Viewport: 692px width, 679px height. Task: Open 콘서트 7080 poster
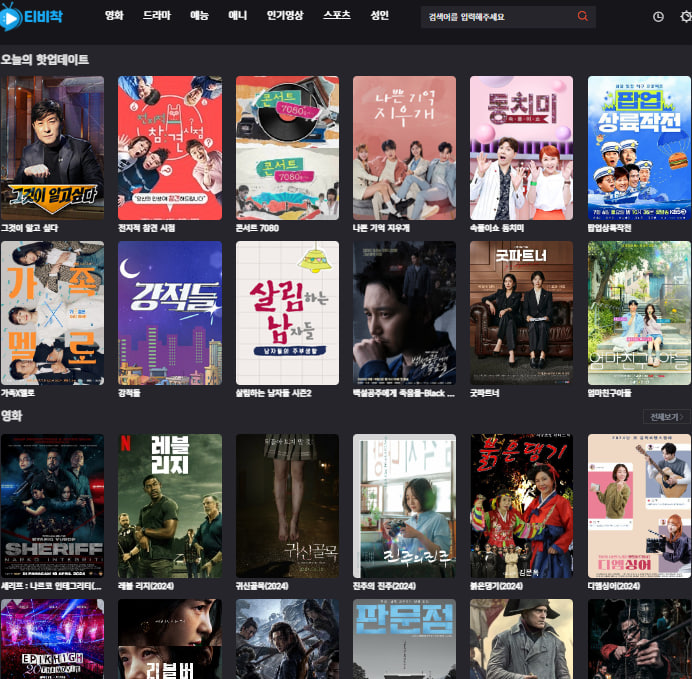287,148
